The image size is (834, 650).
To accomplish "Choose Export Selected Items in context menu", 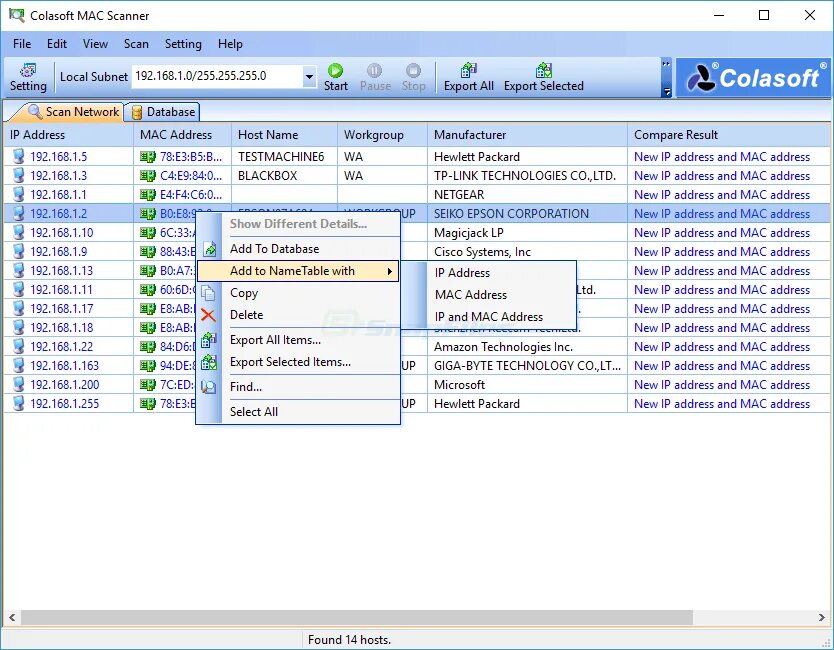I will click(298, 362).
